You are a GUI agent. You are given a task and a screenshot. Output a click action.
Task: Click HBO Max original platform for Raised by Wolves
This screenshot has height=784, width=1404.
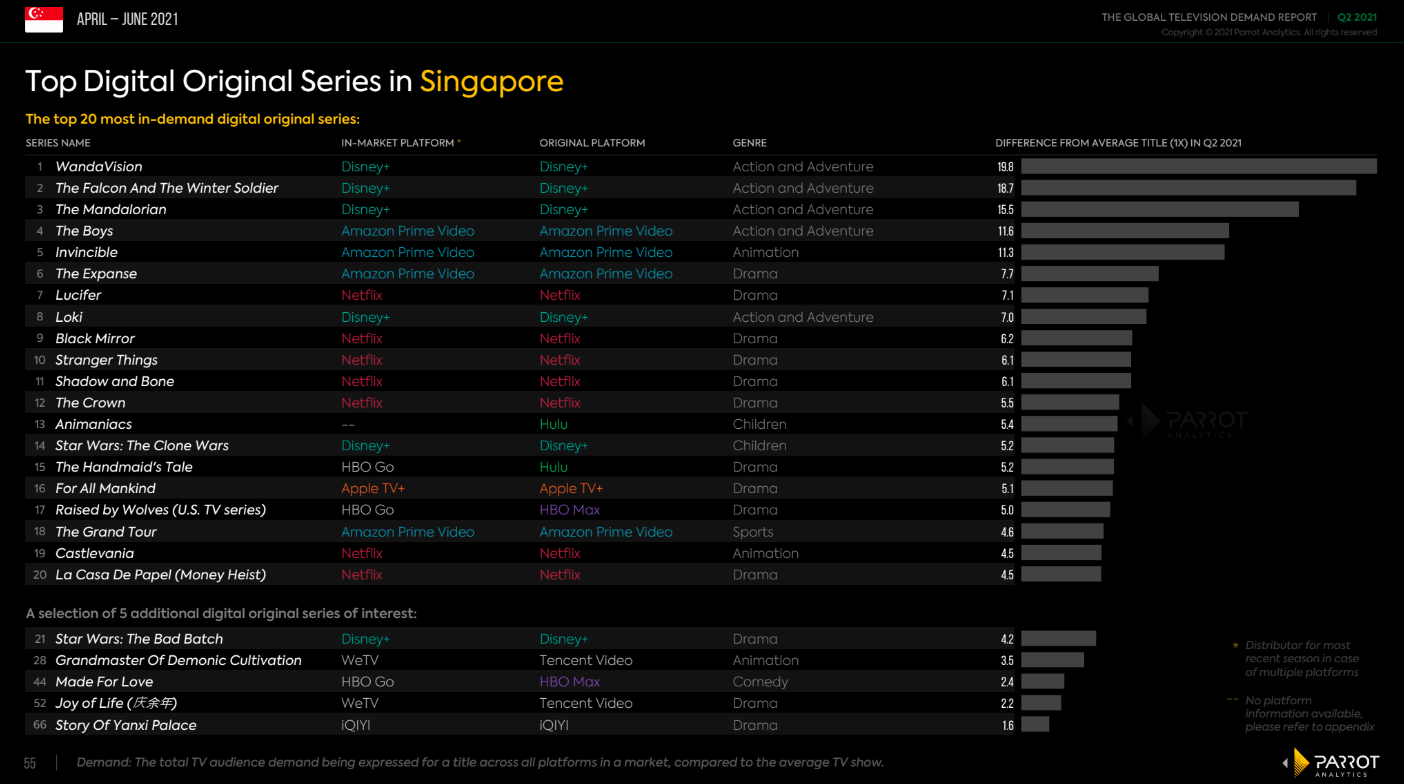[x=569, y=510]
